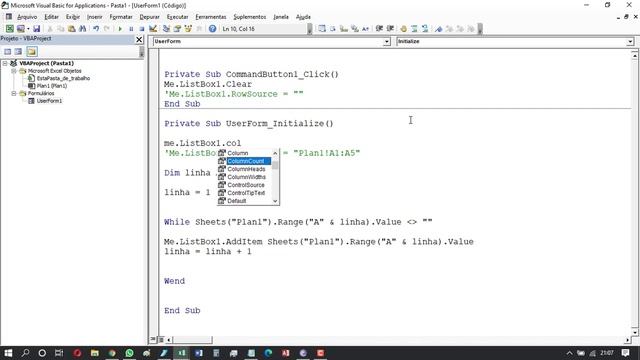Toggle Design Mode icon
The image size is (640, 360).
pos(153,29)
